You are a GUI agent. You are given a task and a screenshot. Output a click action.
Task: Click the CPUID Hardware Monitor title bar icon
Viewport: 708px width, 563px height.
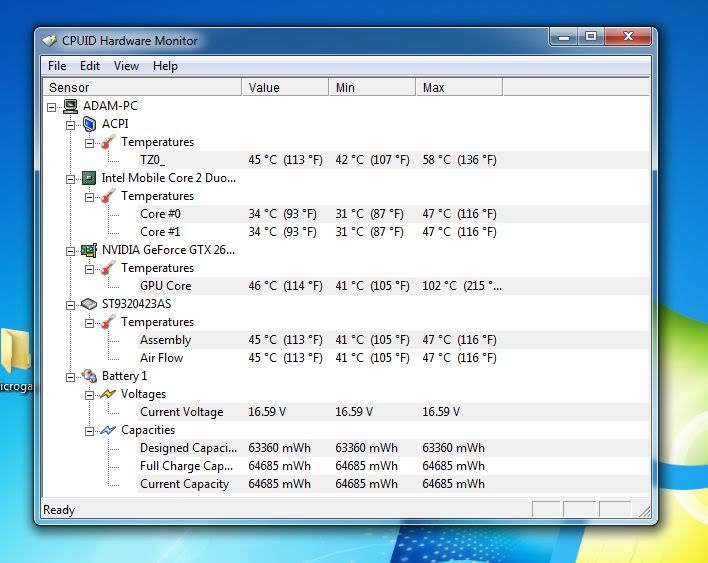coord(50,41)
